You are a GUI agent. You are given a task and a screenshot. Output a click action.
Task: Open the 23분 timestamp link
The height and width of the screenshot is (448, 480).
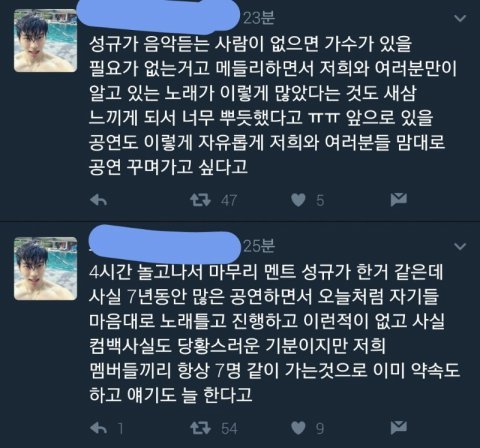point(259,18)
